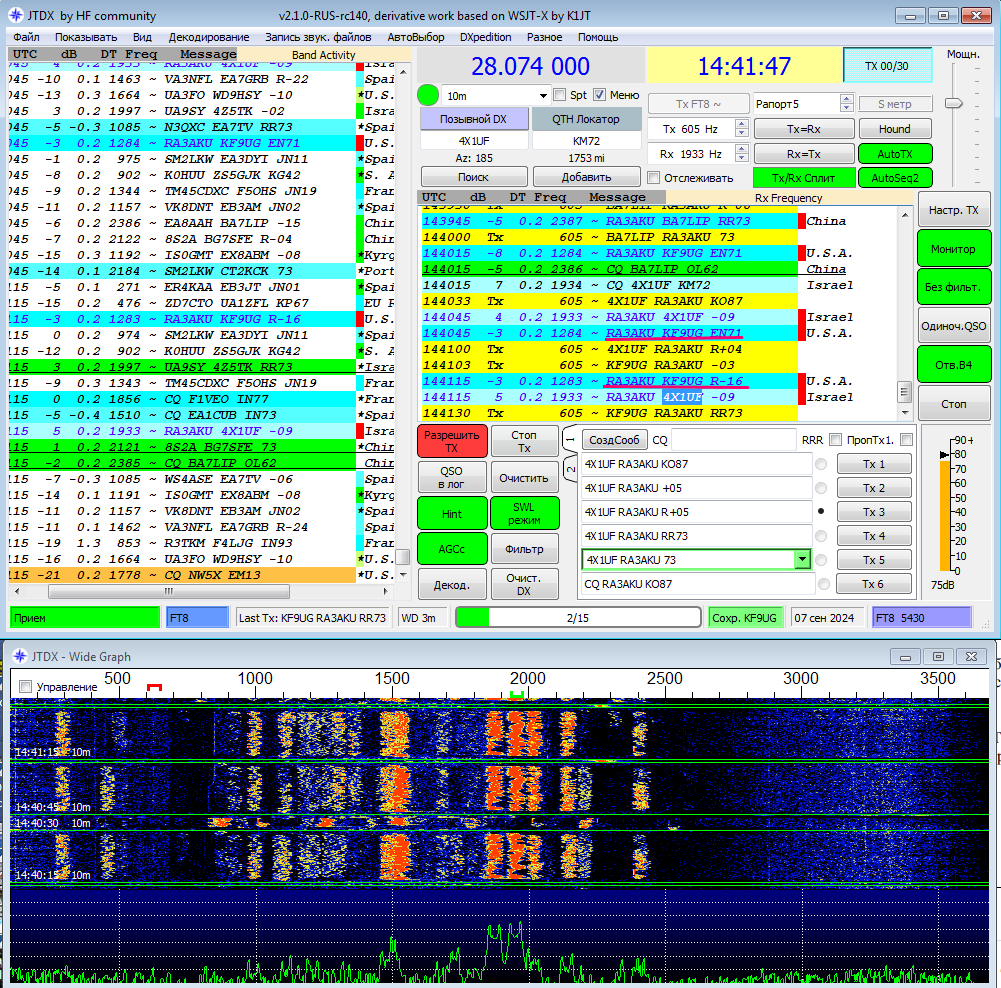Open the DXpedition menu

point(485,37)
